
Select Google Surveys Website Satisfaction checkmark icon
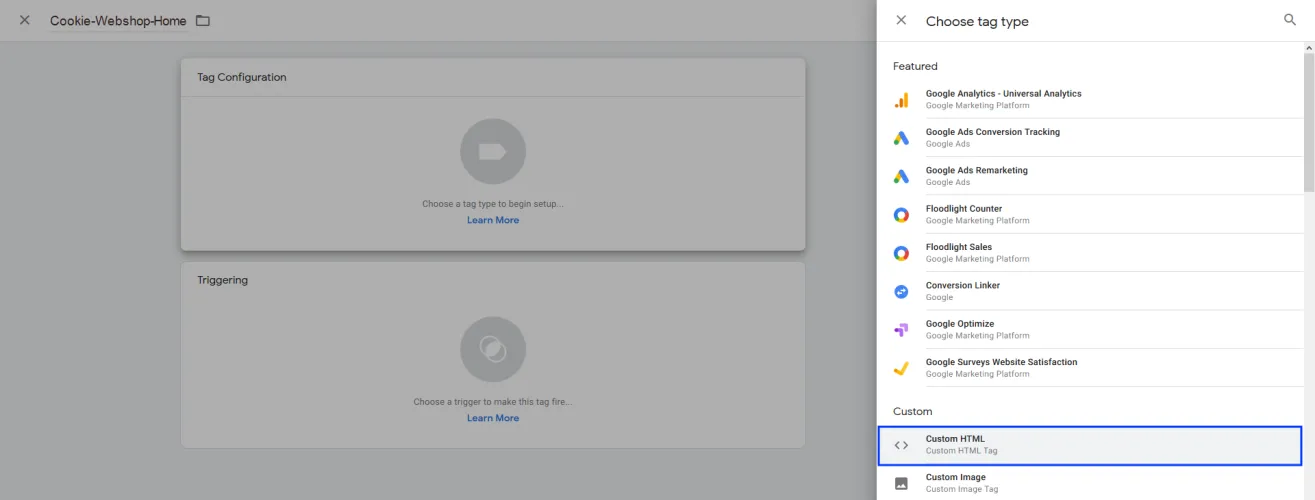901,368
